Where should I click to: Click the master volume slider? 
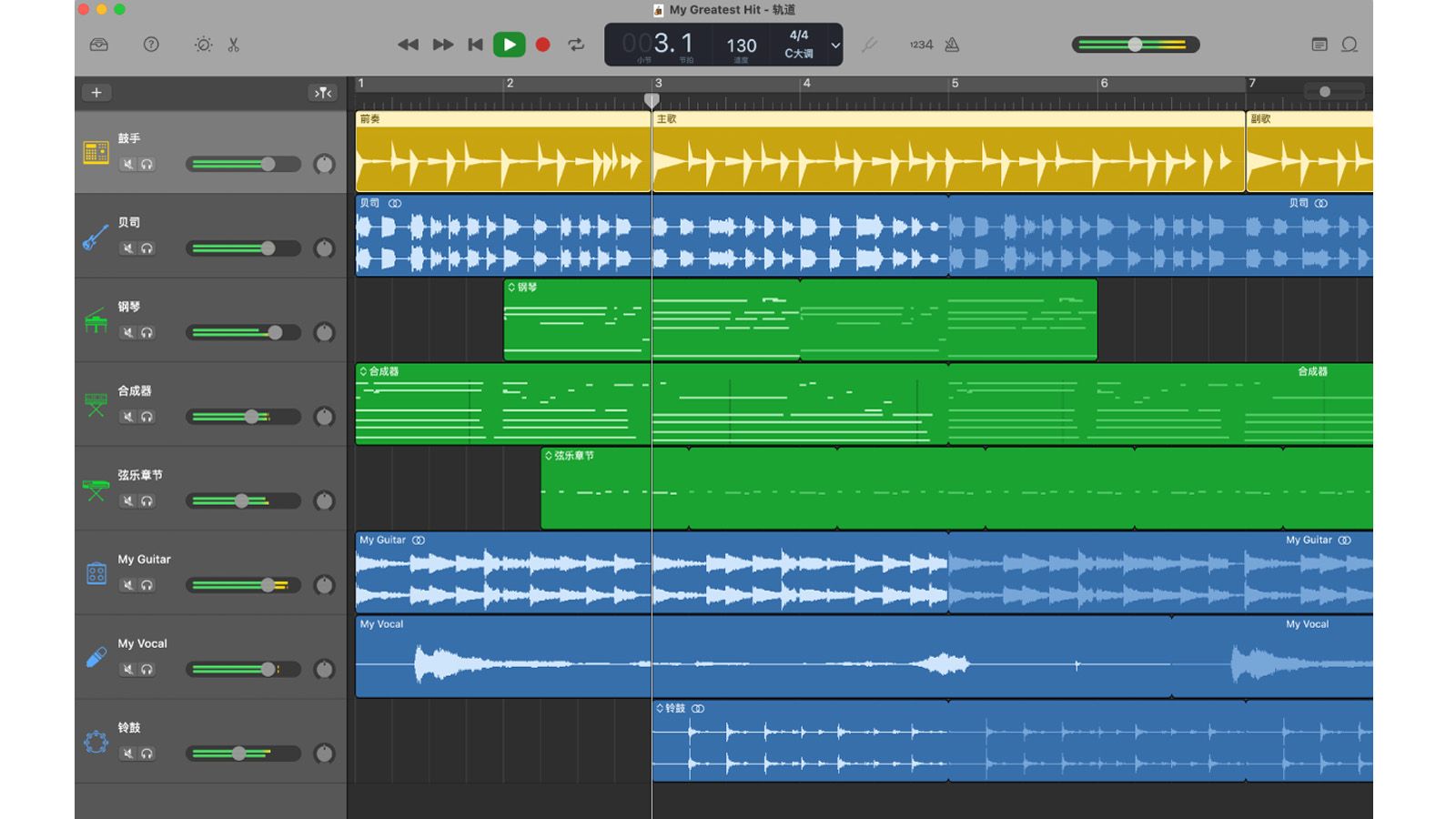tap(1135, 45)
